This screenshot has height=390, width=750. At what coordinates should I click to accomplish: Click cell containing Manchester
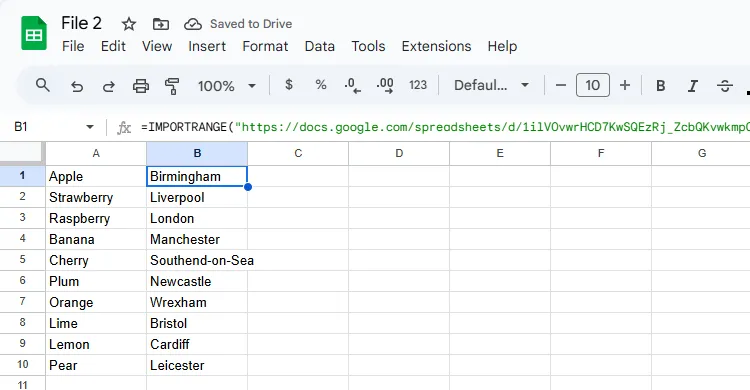click(x=197, y=239)
